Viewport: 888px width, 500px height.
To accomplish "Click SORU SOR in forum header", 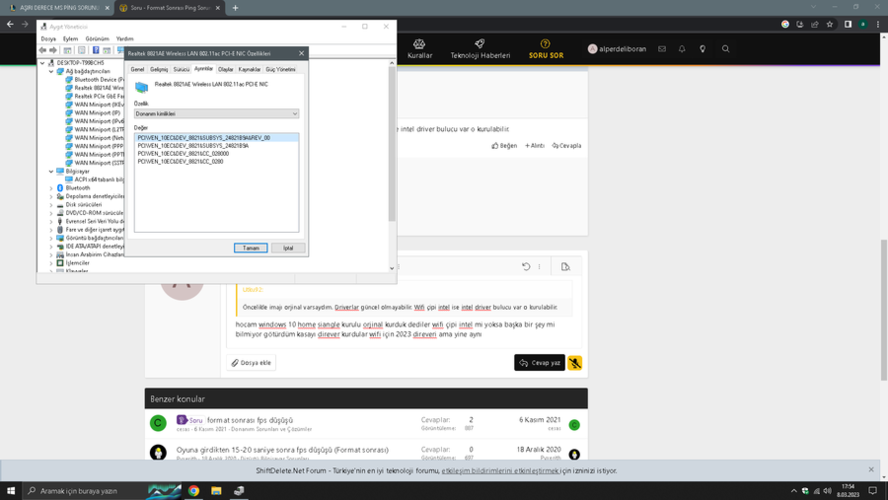I will (x=546, y=49).
